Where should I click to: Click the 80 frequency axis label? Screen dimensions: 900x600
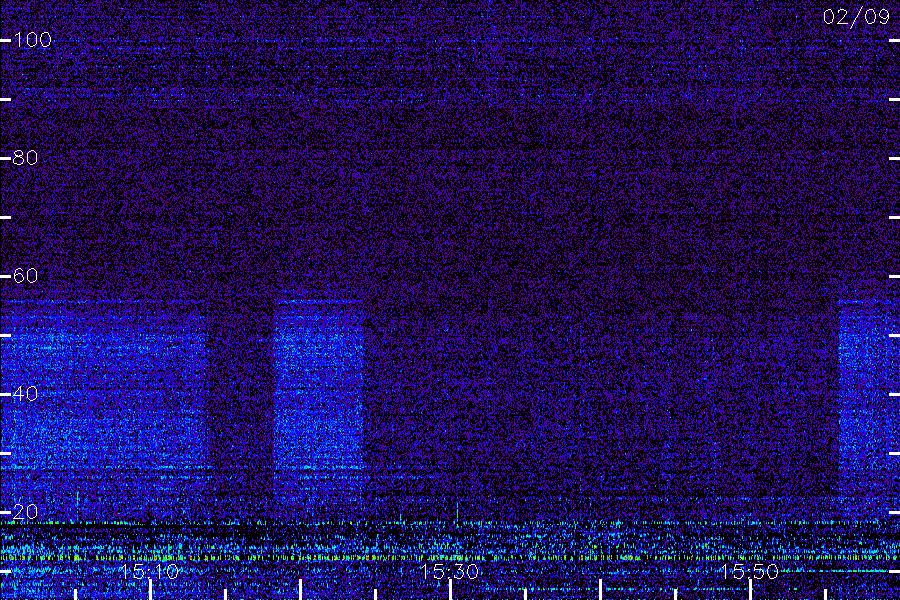coord(25,157)
